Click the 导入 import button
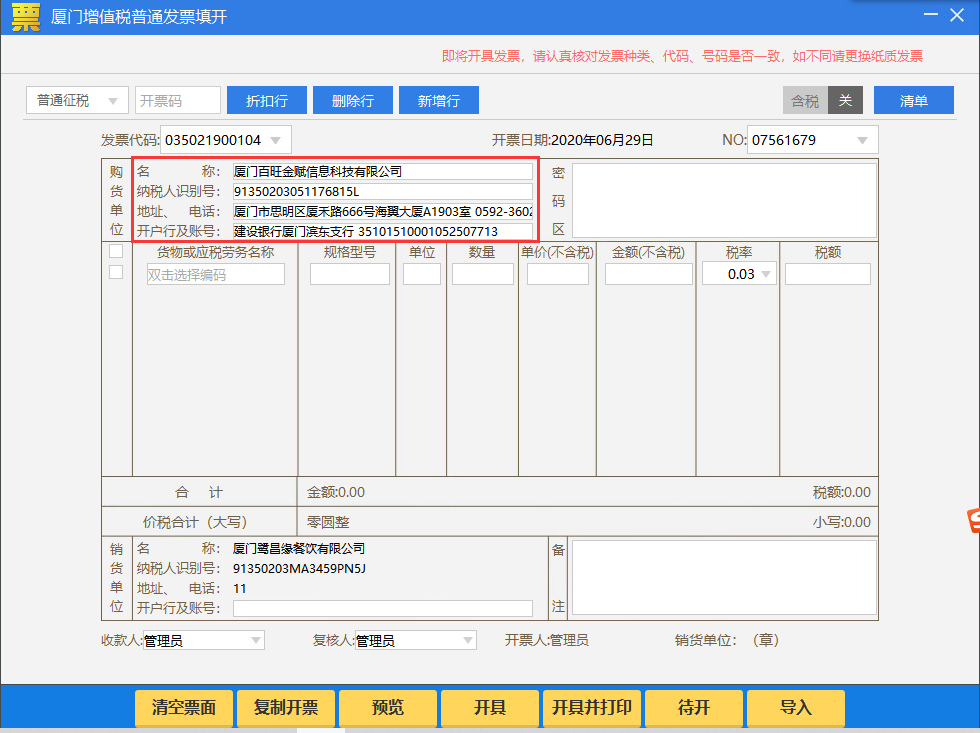Viewport: 980px width, 733px height. click(x=796, y=708)
